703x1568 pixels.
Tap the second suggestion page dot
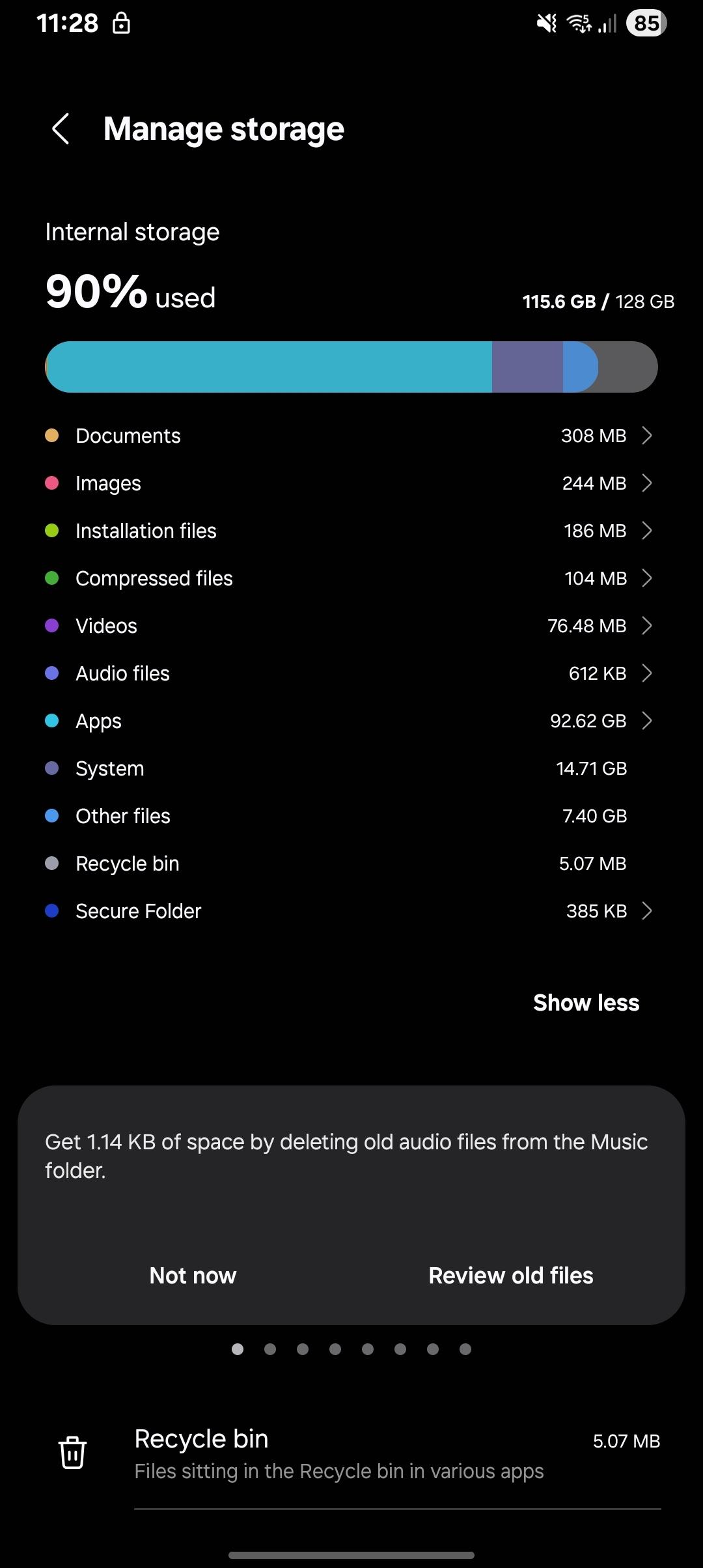point(270,1349)
